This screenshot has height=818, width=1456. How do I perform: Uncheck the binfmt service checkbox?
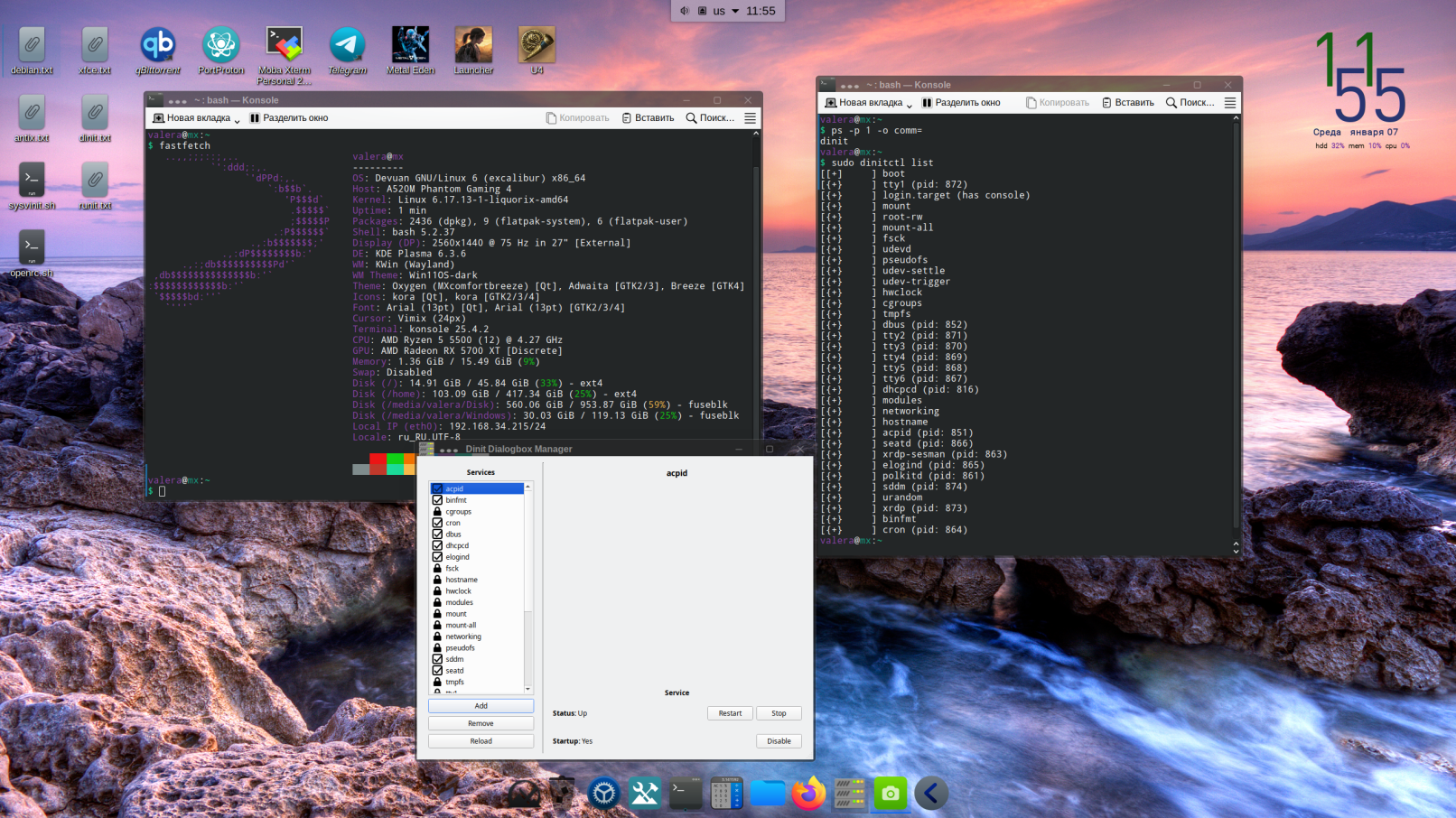pyautogui.click(x=438, y=500)
